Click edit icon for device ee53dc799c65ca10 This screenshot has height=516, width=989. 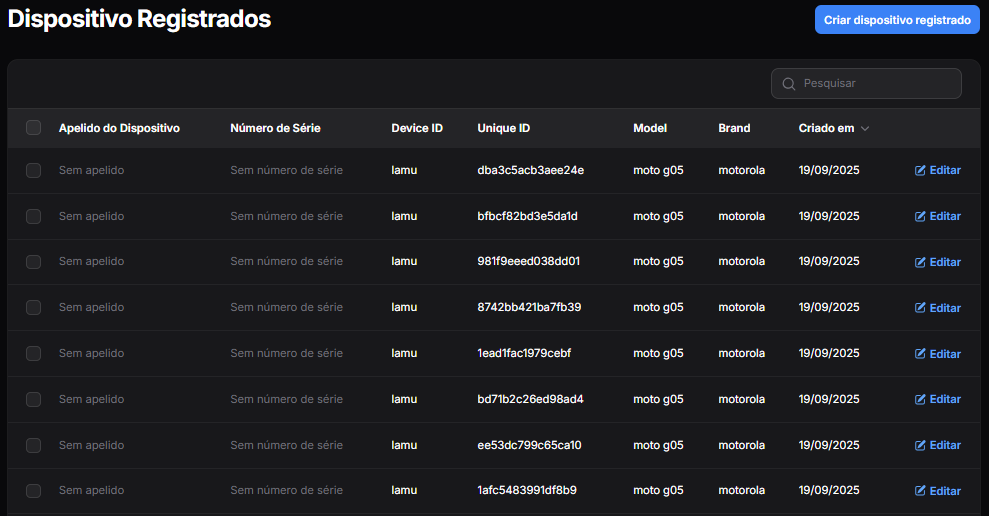920,446
